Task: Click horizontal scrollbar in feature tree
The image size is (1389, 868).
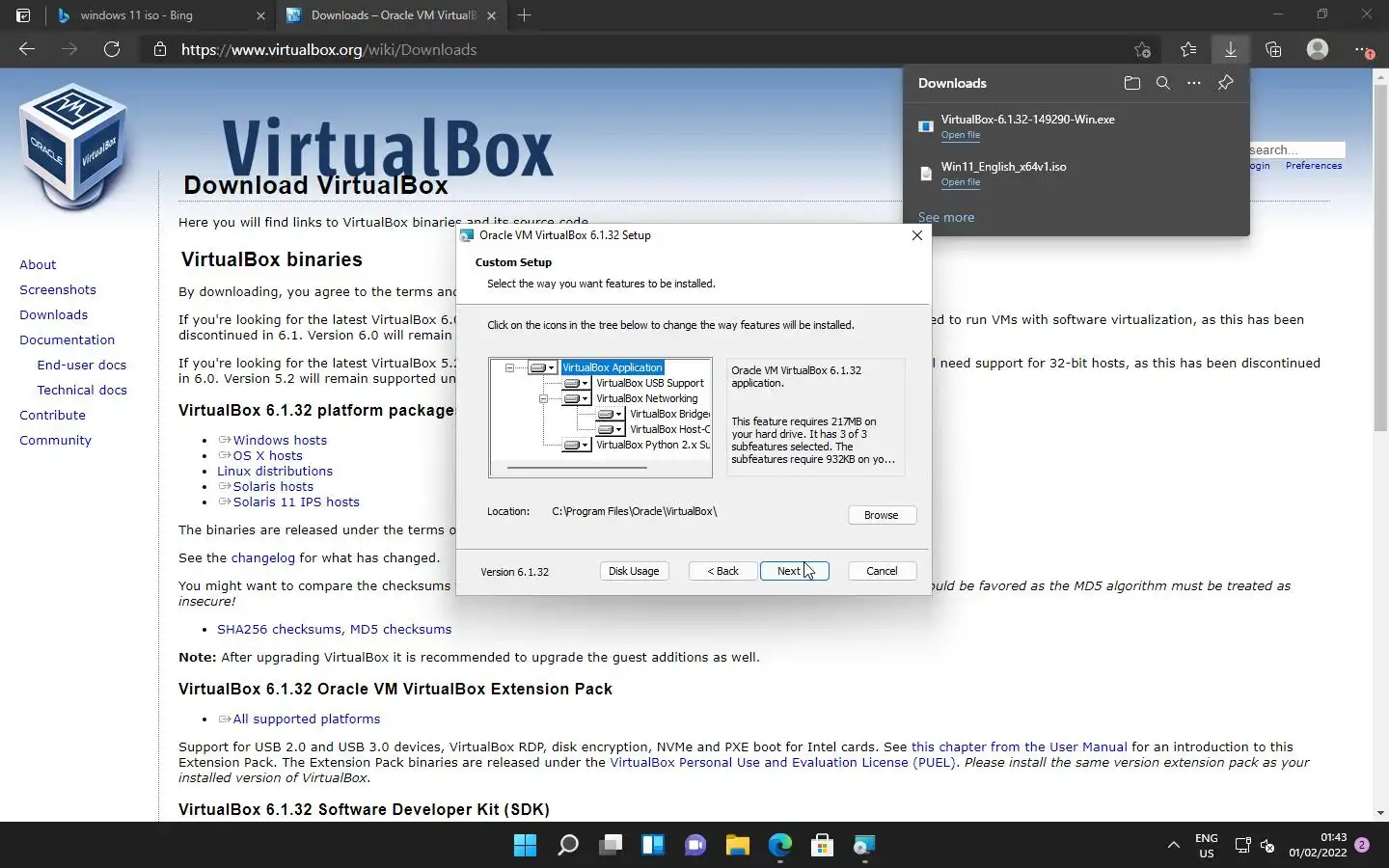Action: 577,468
